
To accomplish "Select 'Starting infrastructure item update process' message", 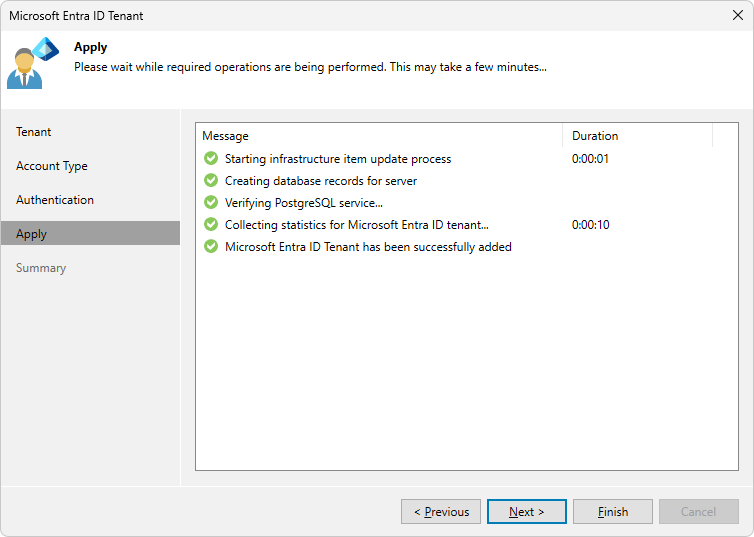I will click(338, 159).
